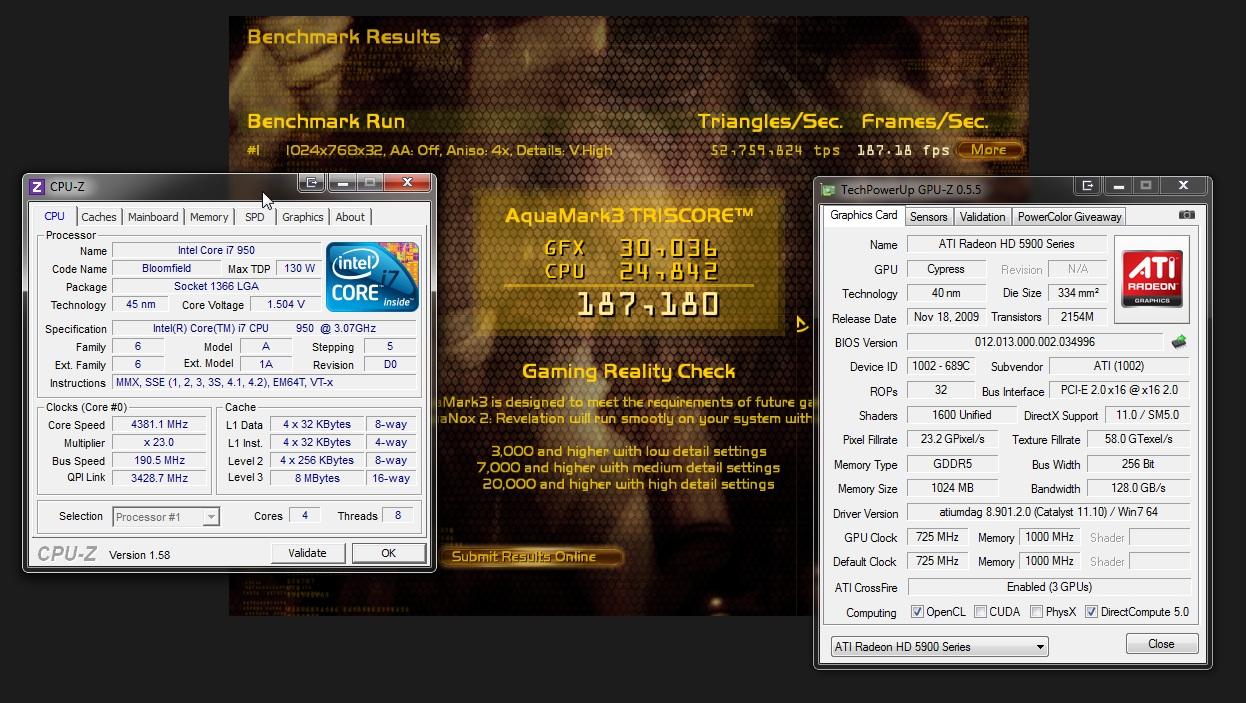Viewport: 1246px width, 703px height.
Task: Click the Threads count value 8
Action: [398, 515]
